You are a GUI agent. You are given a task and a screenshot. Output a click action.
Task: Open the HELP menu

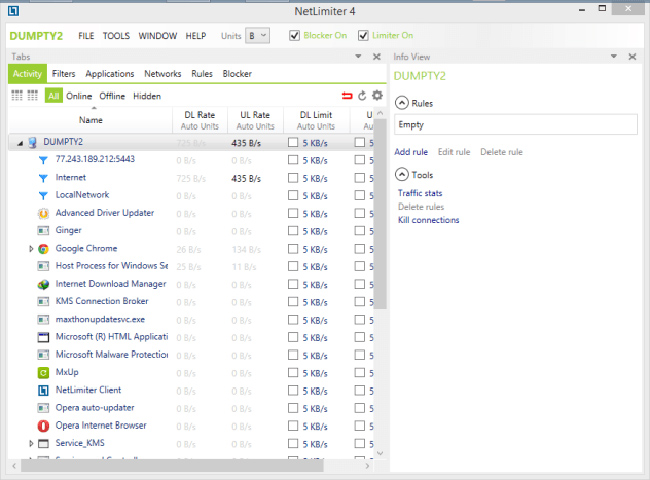pyautogui.click(x=196, y=36)
